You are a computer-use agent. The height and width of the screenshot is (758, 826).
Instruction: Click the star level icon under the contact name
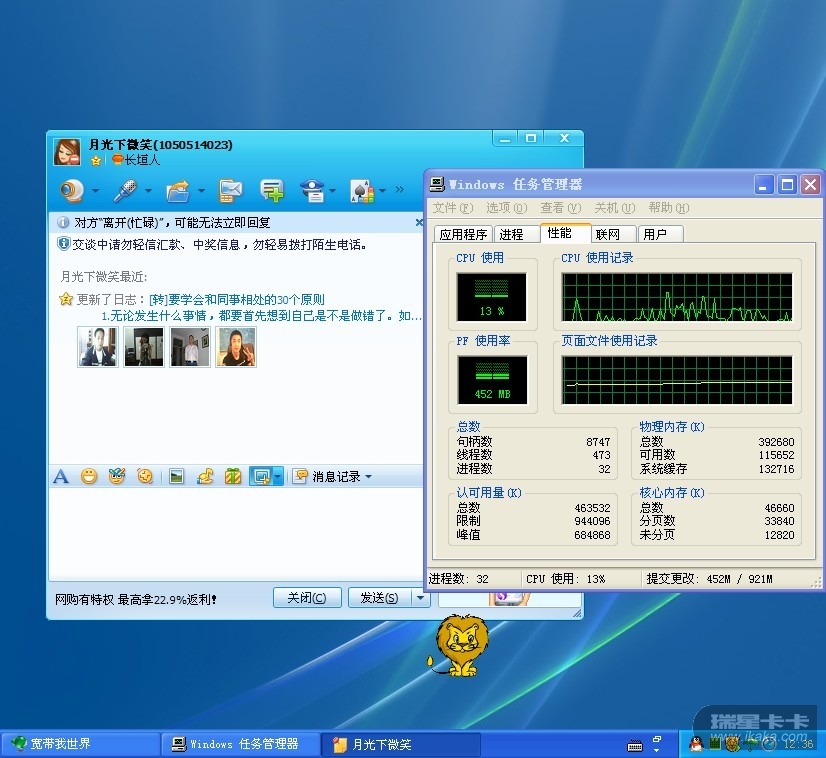point(96,160)
